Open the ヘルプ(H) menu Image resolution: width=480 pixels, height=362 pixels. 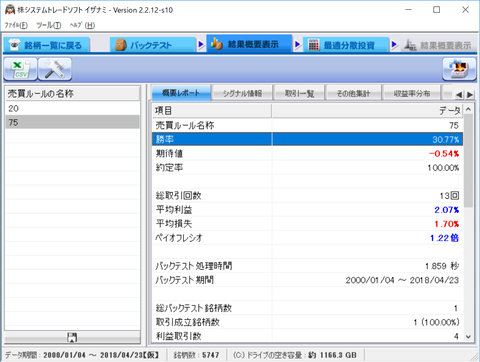82,25
